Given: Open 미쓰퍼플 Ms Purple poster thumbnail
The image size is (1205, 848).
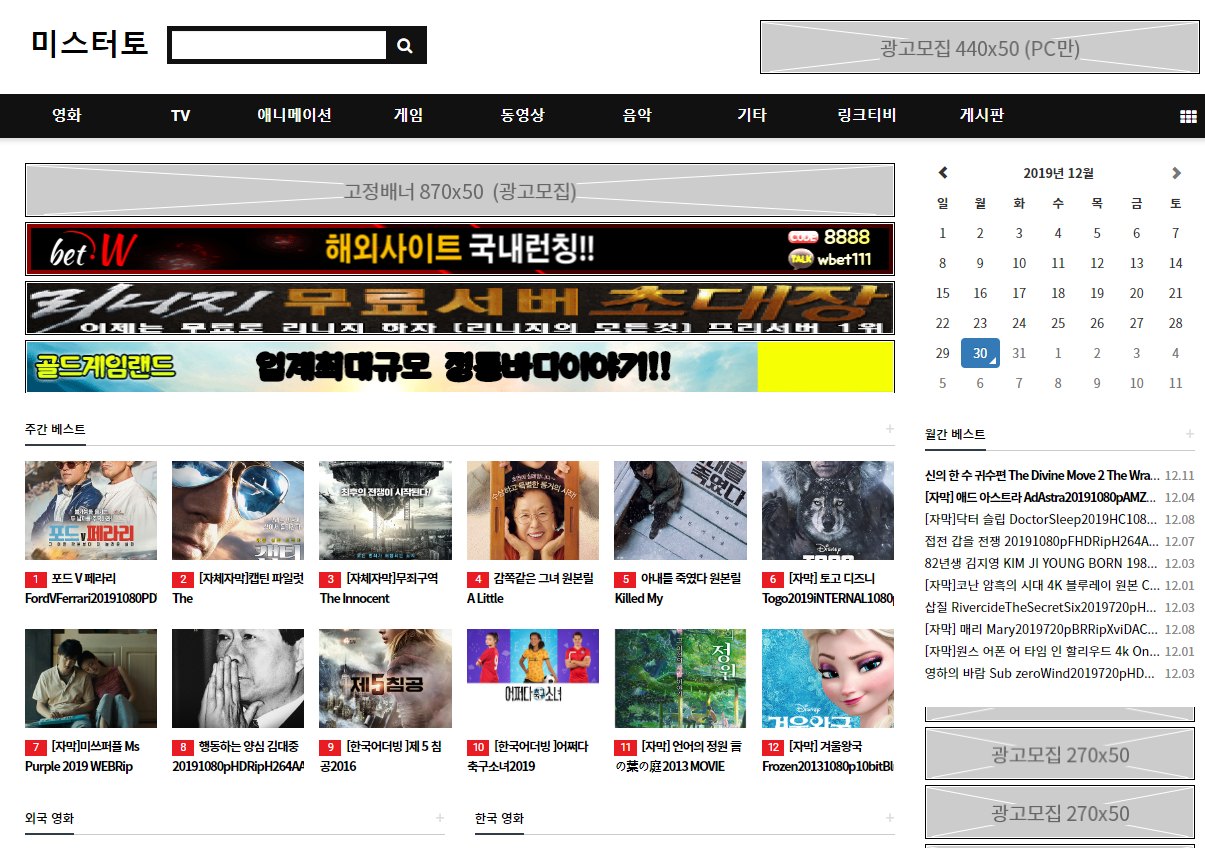Looking at the screenshot, I should click(x=91, y=678).
